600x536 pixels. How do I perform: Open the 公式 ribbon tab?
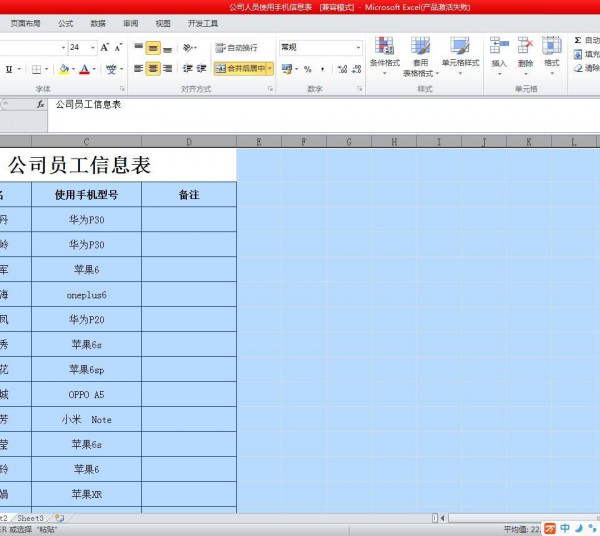tap(65, 23)
